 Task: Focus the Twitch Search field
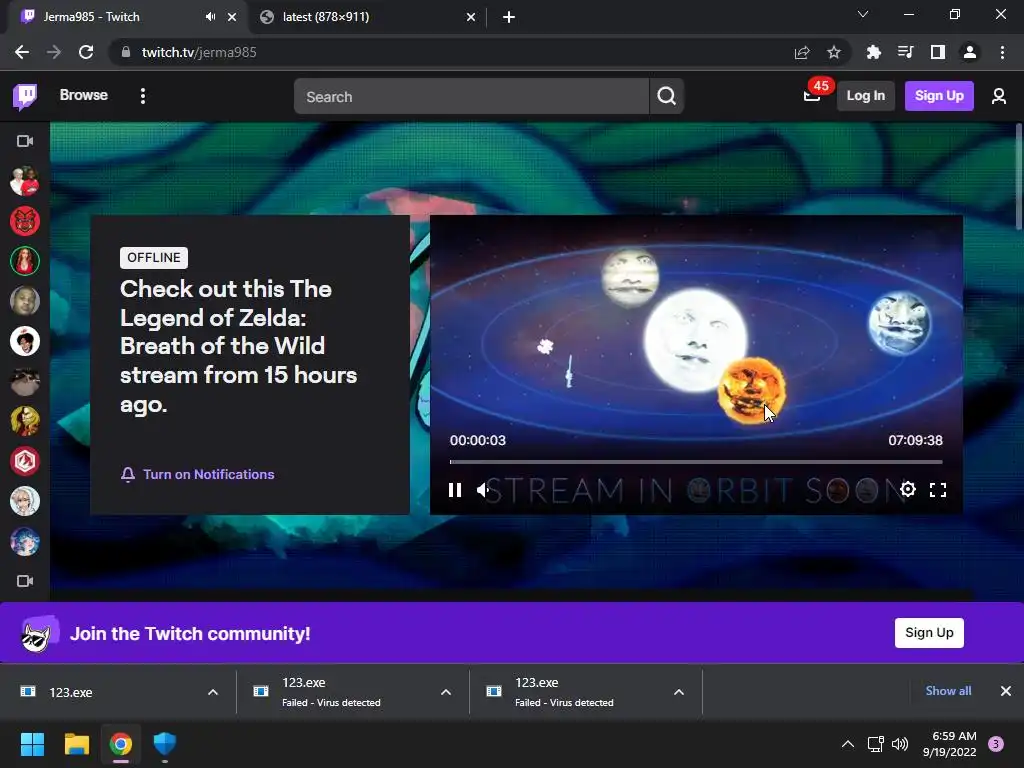coord(472,96)
